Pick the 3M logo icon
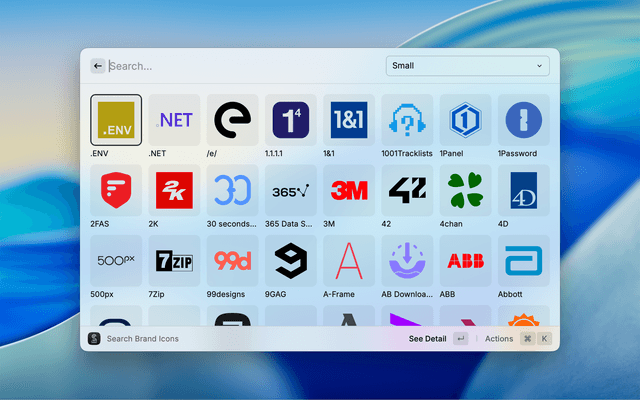 (349, 190)
